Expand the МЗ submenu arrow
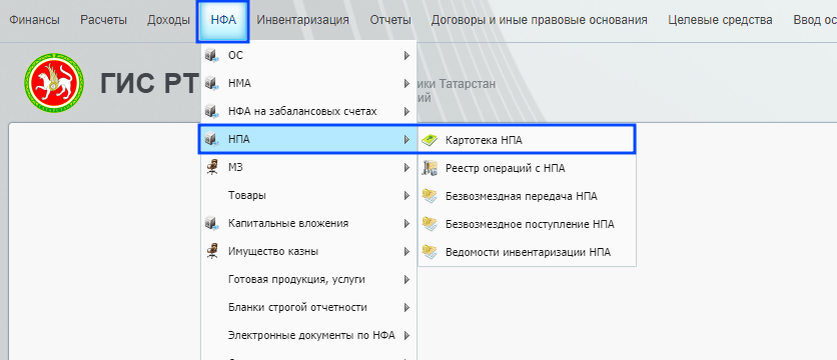837x360 pixels. point(407,168)
